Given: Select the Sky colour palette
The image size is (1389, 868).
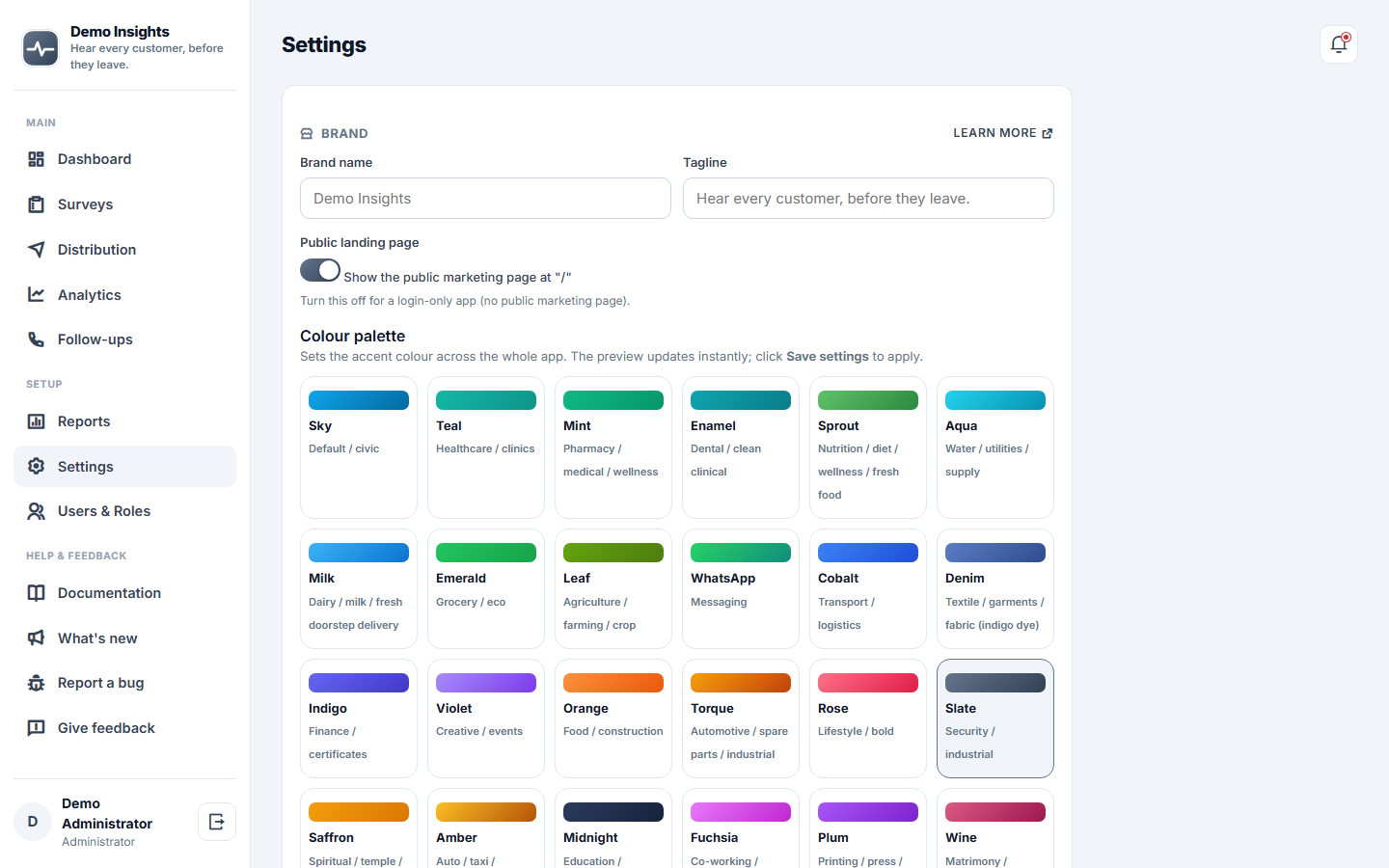Looking at the screenshot, I should pos(359,448).
